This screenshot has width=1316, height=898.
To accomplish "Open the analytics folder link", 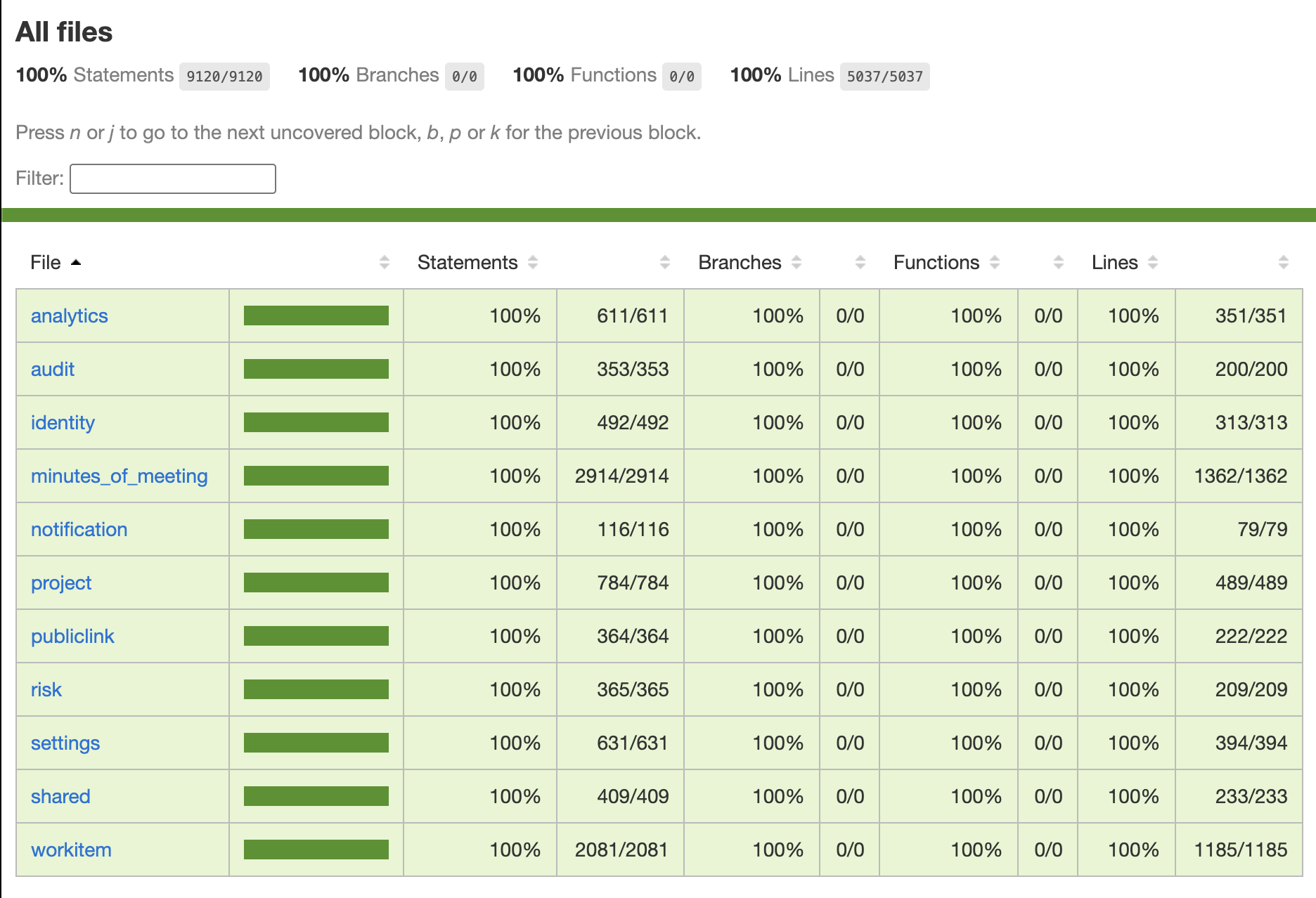I will click(70, 316).
